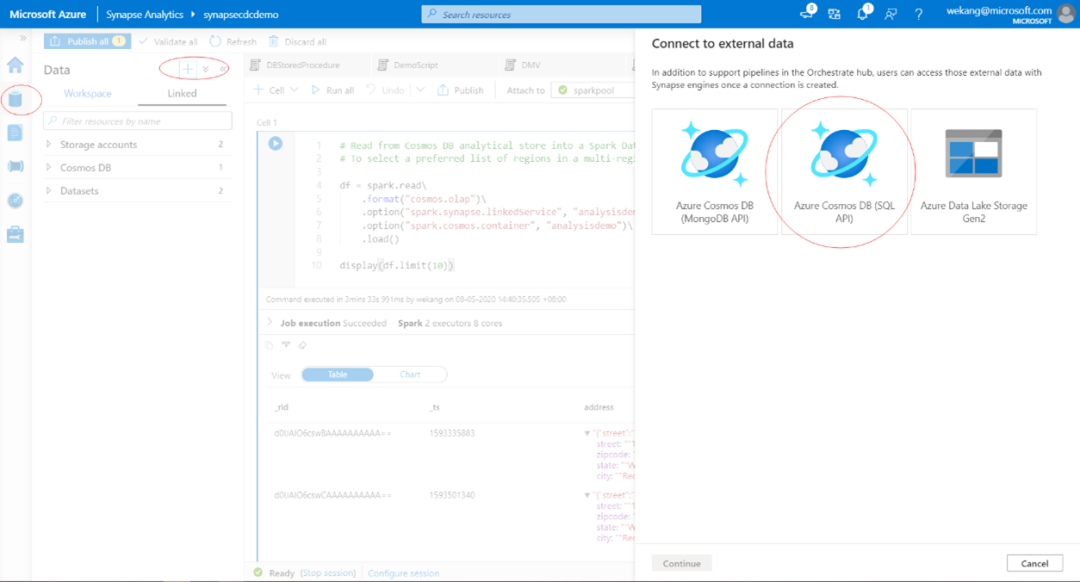Screen dimensions: 1080x582
Task: Open the Manage hub toolbox icon
Action: coord(15,234)
